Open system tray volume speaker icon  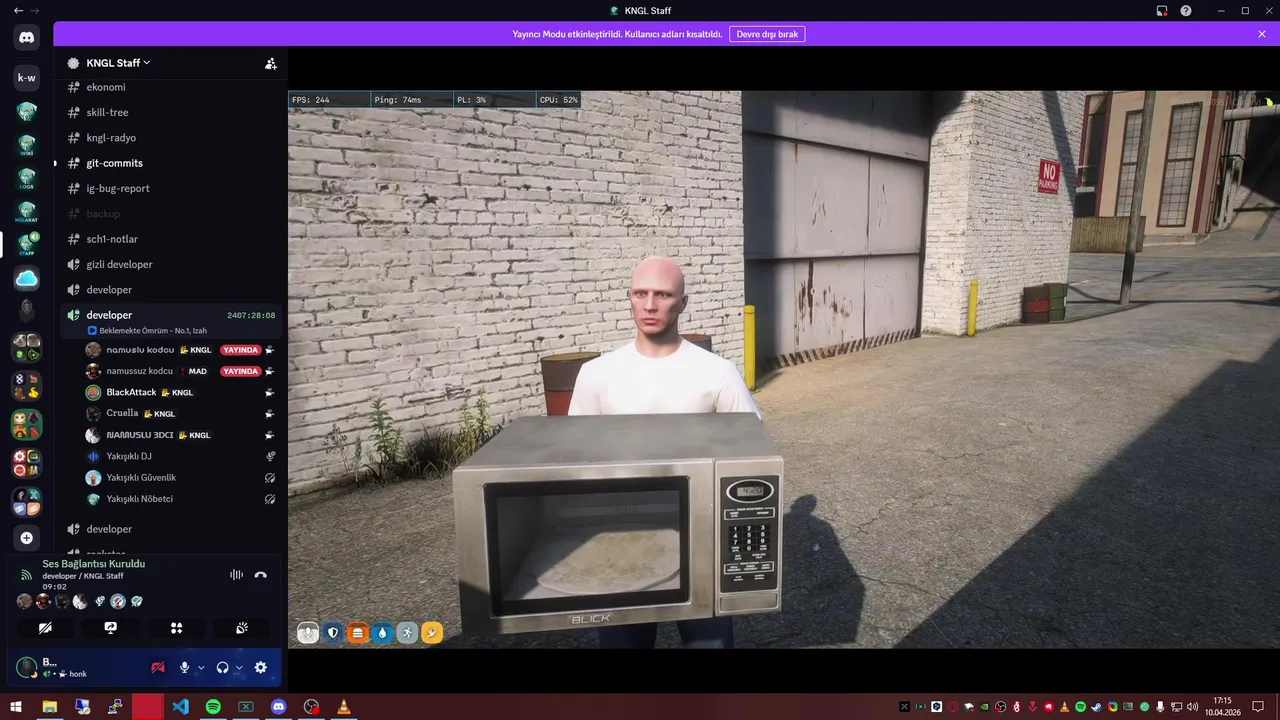(1193, 707)
